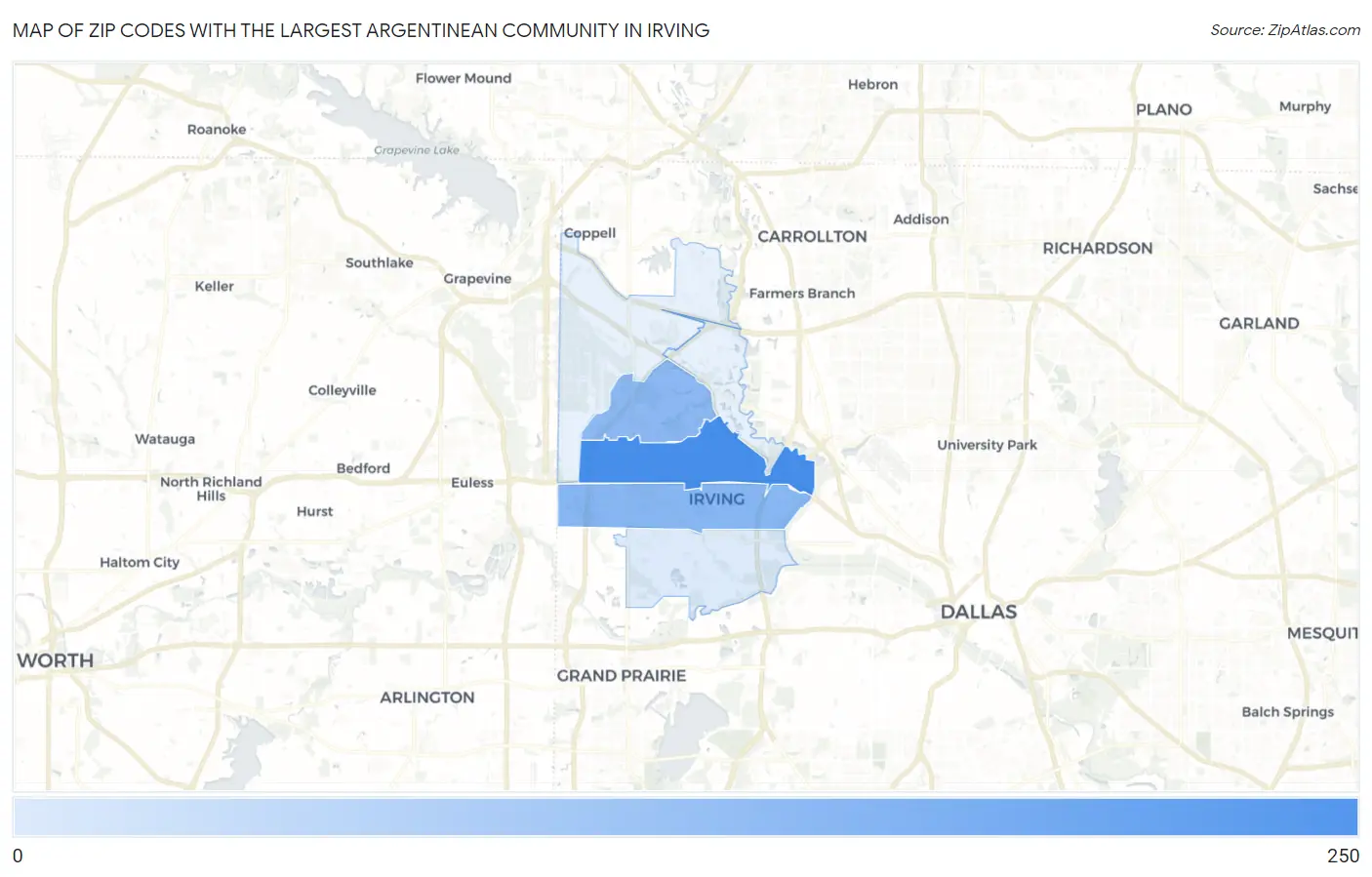This screenshot has width=1372, height=877.
Task: Click the Murphy label
Action: [1305, 106]
